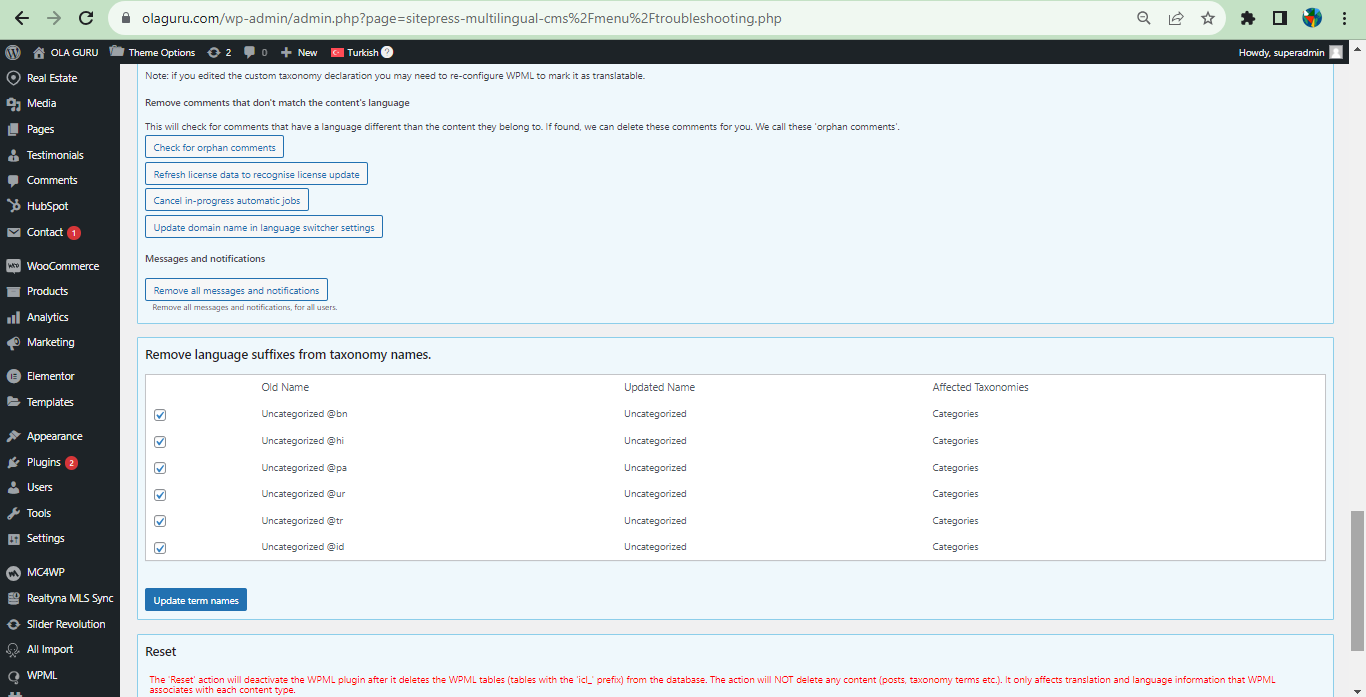Open the Howdy superadmin account menu
This screenshot has height=697, width=1366.
[1290, 52]
